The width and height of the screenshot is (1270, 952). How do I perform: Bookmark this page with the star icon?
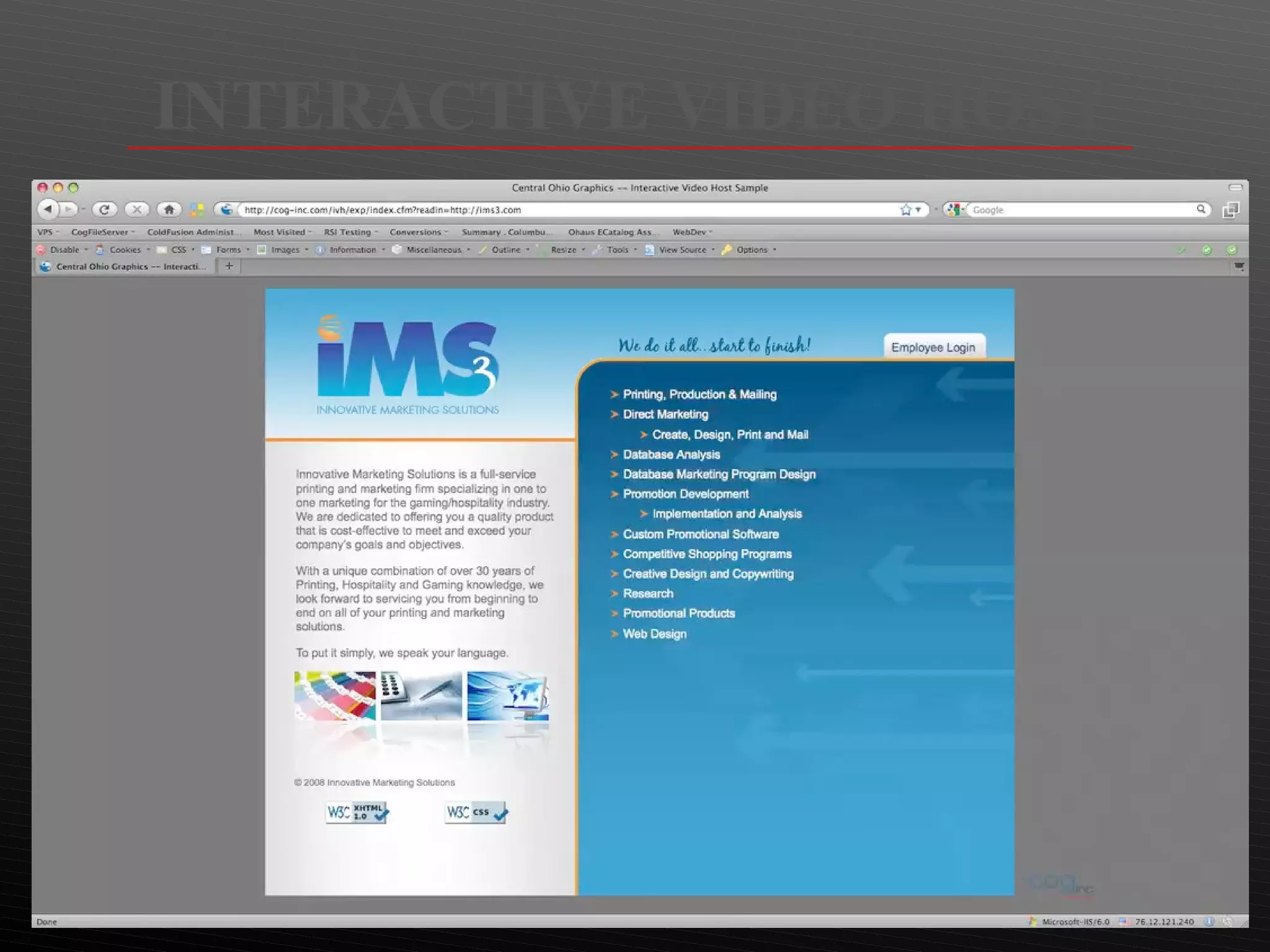click(x=906, y=209)
